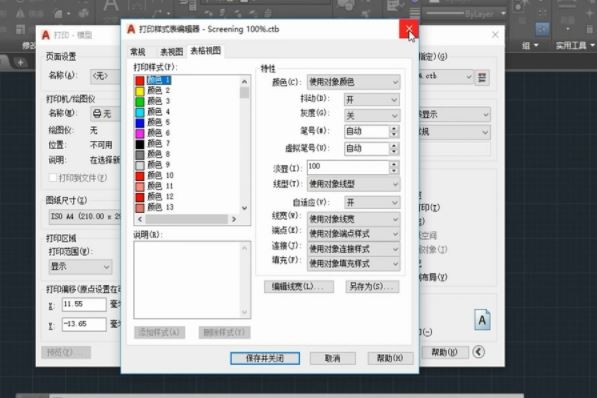Click the 淡显 spinner arrows

394,167
